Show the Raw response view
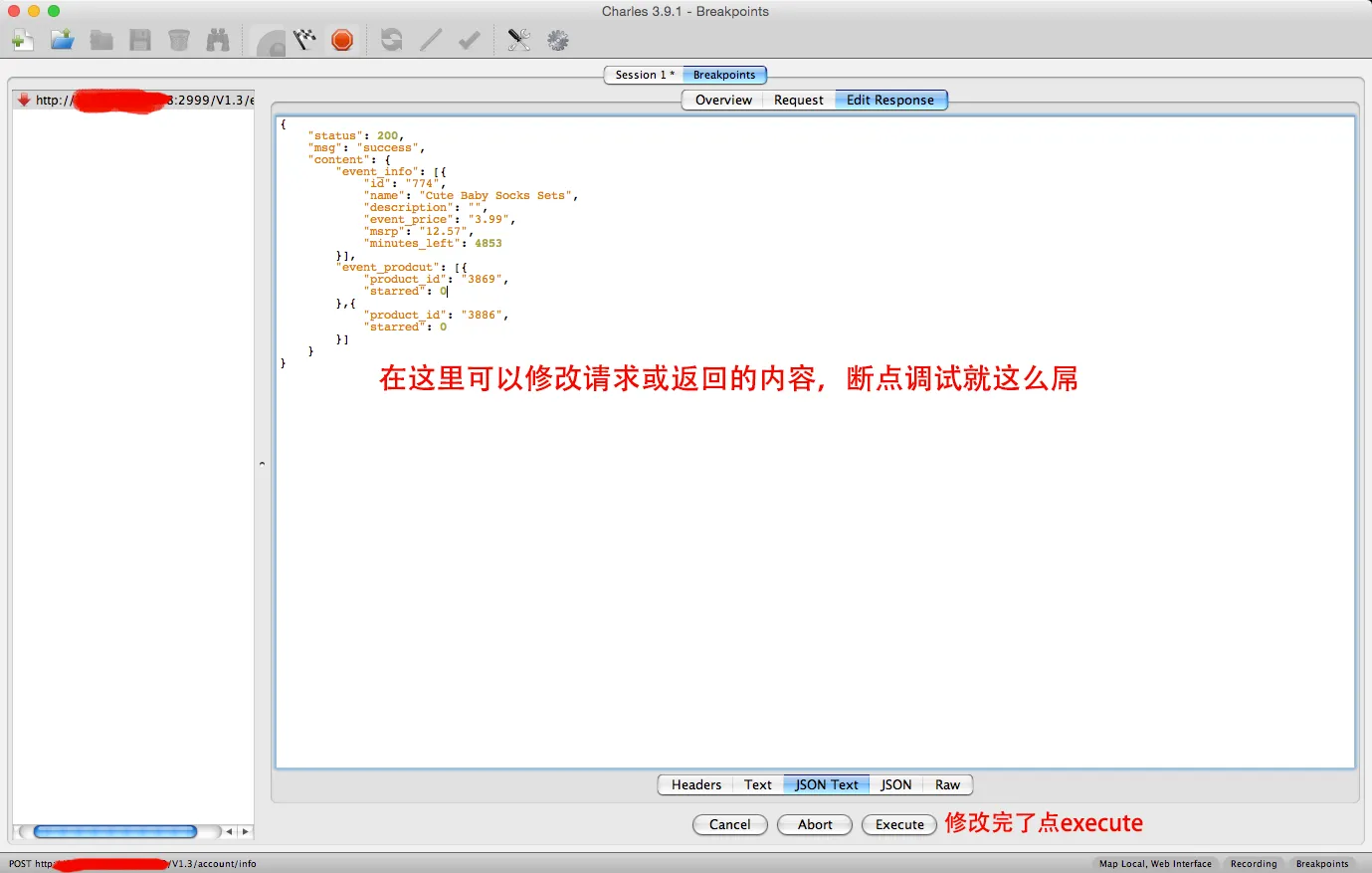 (947, 784)
